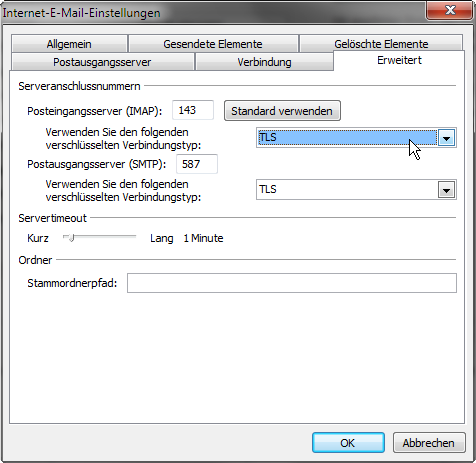Expand the IMAP encryption dropdown arrow
The width and height of the screenshot is (476, 463).
click(x=446, y=138)
